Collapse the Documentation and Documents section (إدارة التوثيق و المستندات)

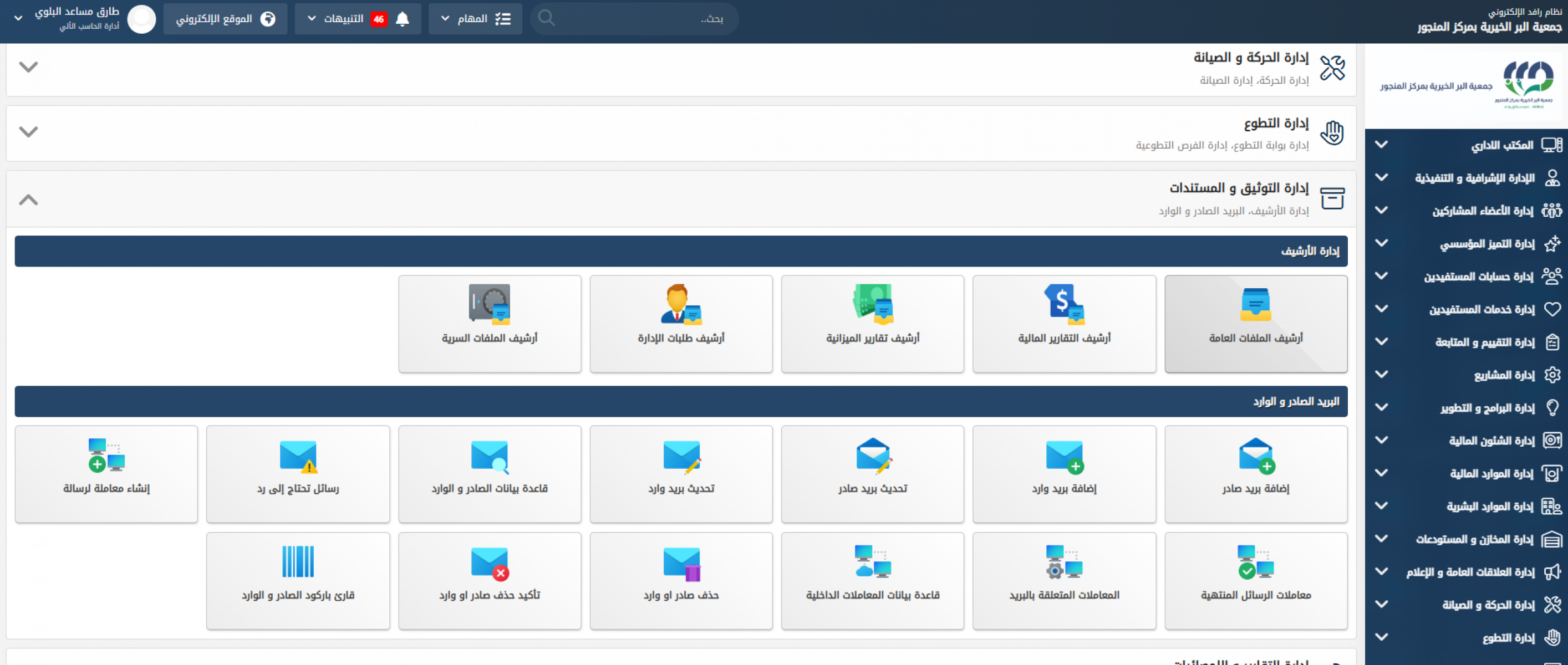click(x=28, y=199)
